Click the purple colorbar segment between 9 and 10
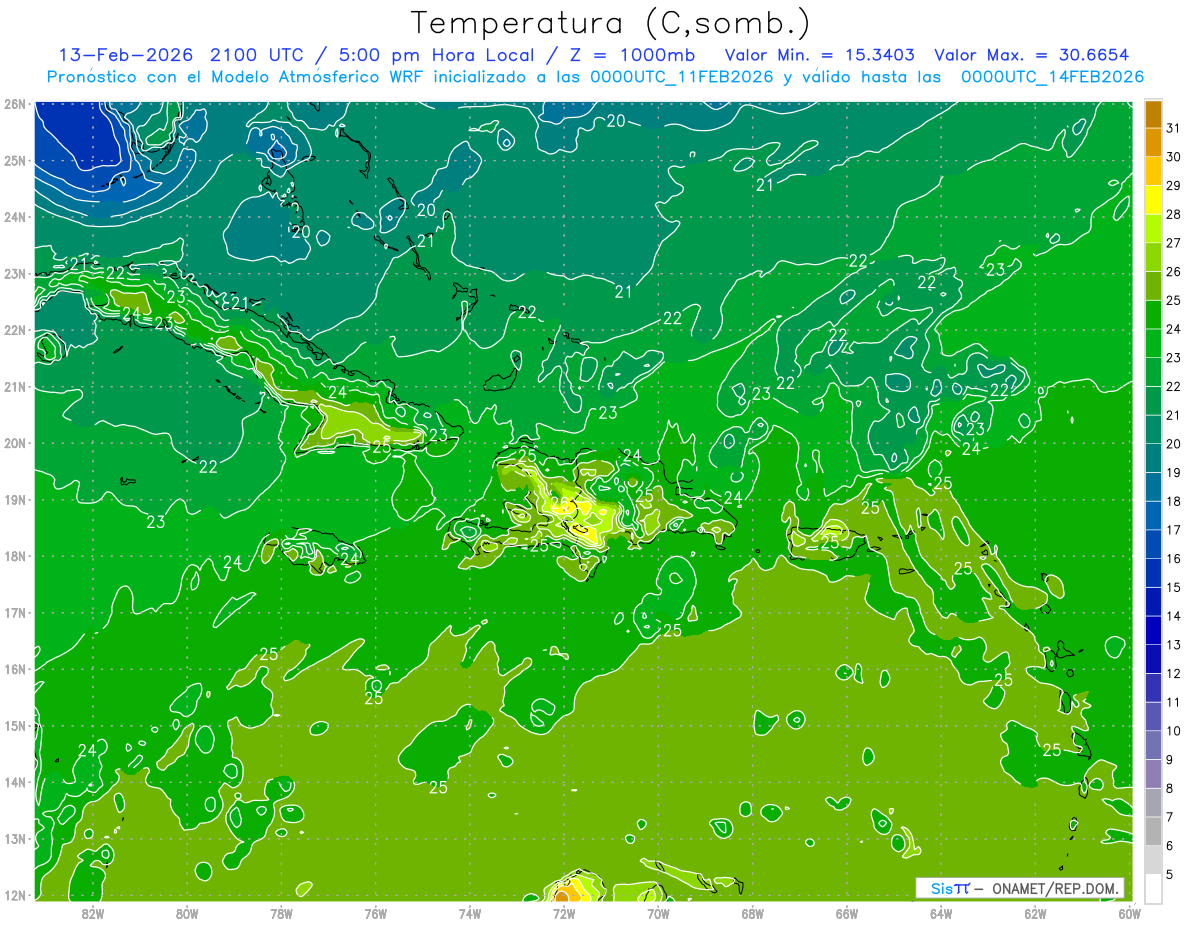Image resolution: width=1200 pixels, height=927 pixels. coord(1153,745)
